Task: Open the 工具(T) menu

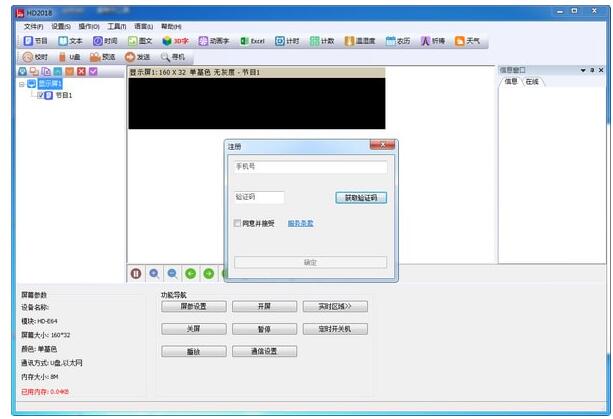Action: point(117,27)
